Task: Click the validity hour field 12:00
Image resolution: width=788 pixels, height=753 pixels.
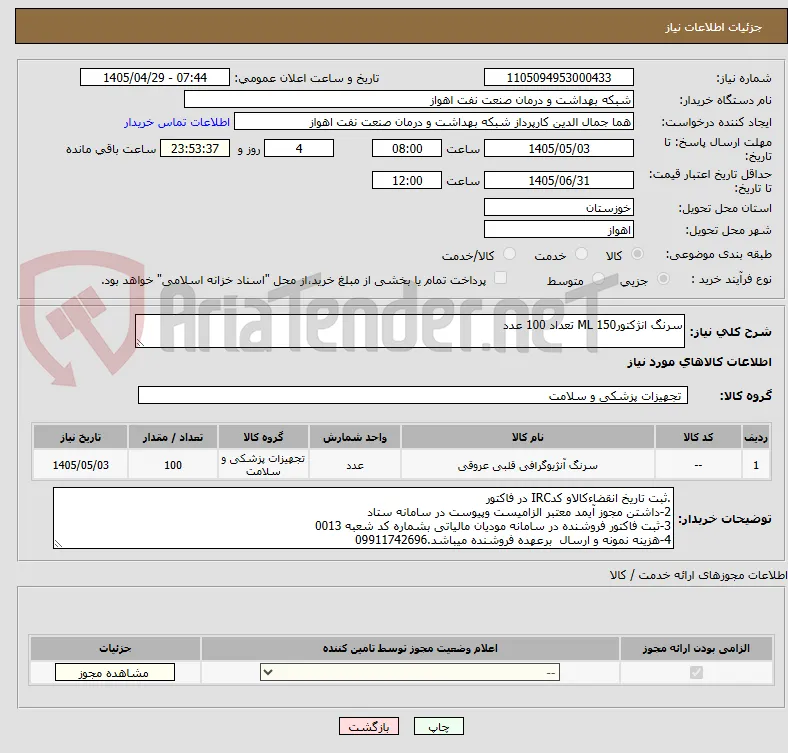Action: click(407, 180)
